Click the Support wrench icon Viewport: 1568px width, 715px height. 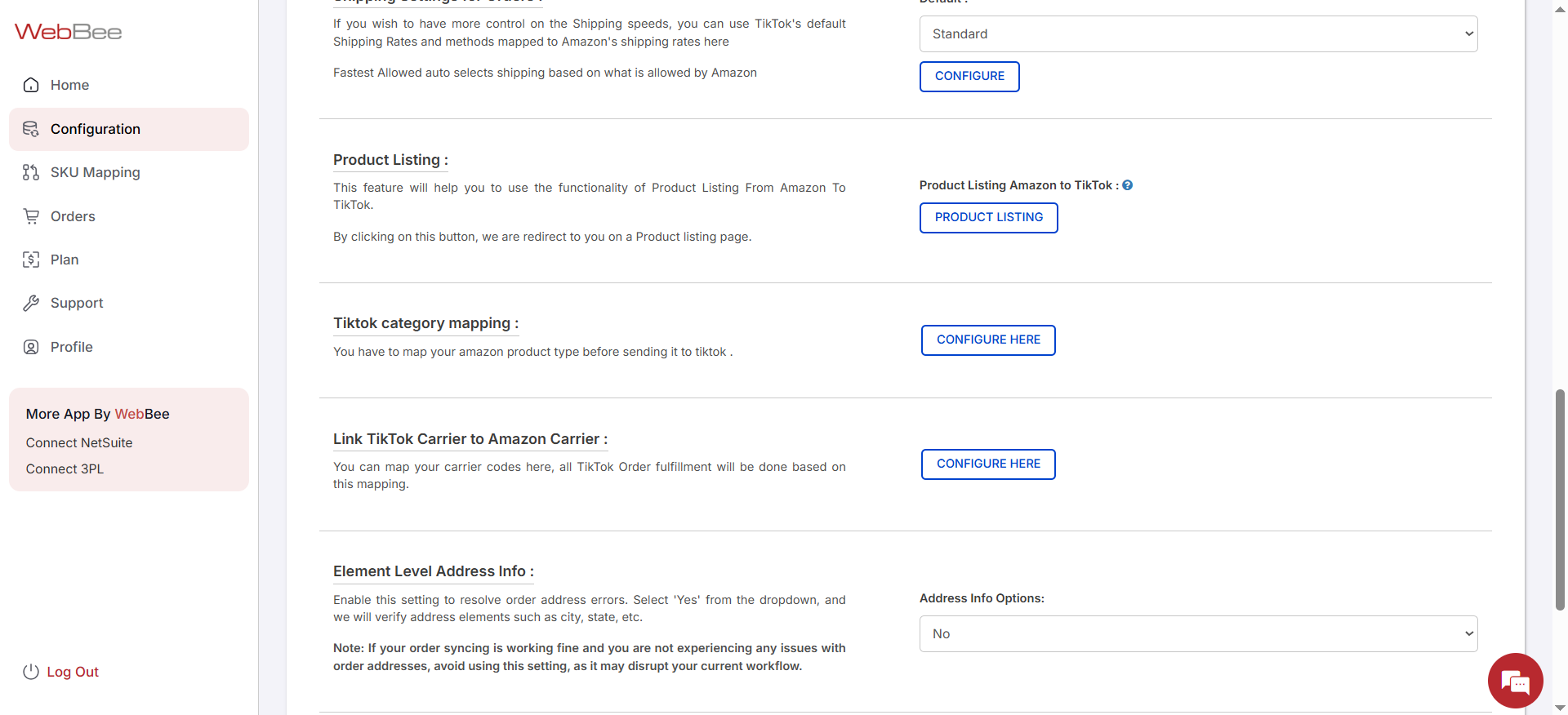pos(31,303)
